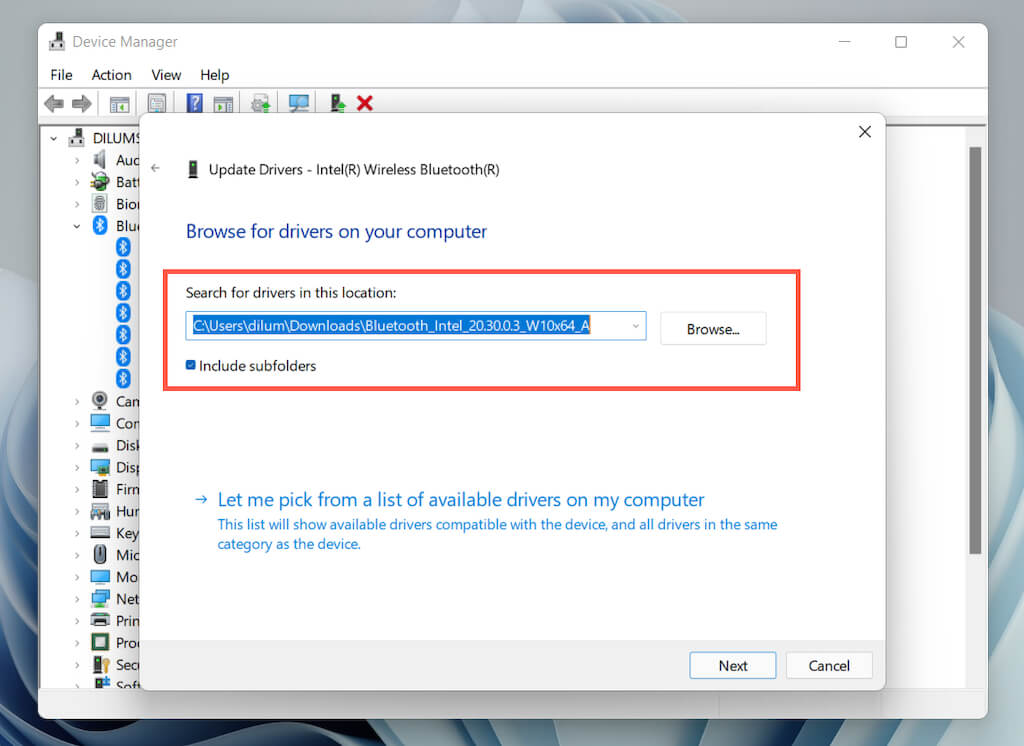Image resolution: width=1024 pixels, height=746 pixels.
Task: Click the Cancel button
Action: pyautogui.click(x=829, y=665)
